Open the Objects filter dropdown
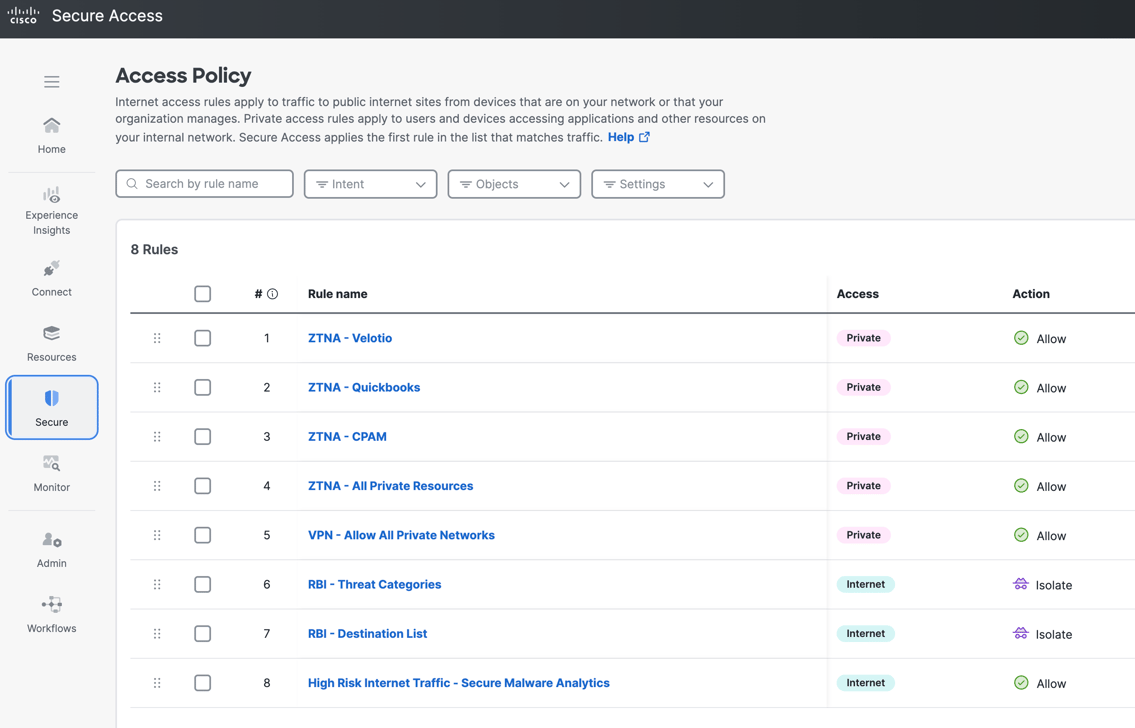The width and height of the screenshot is (1135, 728). tap(514, 184)
